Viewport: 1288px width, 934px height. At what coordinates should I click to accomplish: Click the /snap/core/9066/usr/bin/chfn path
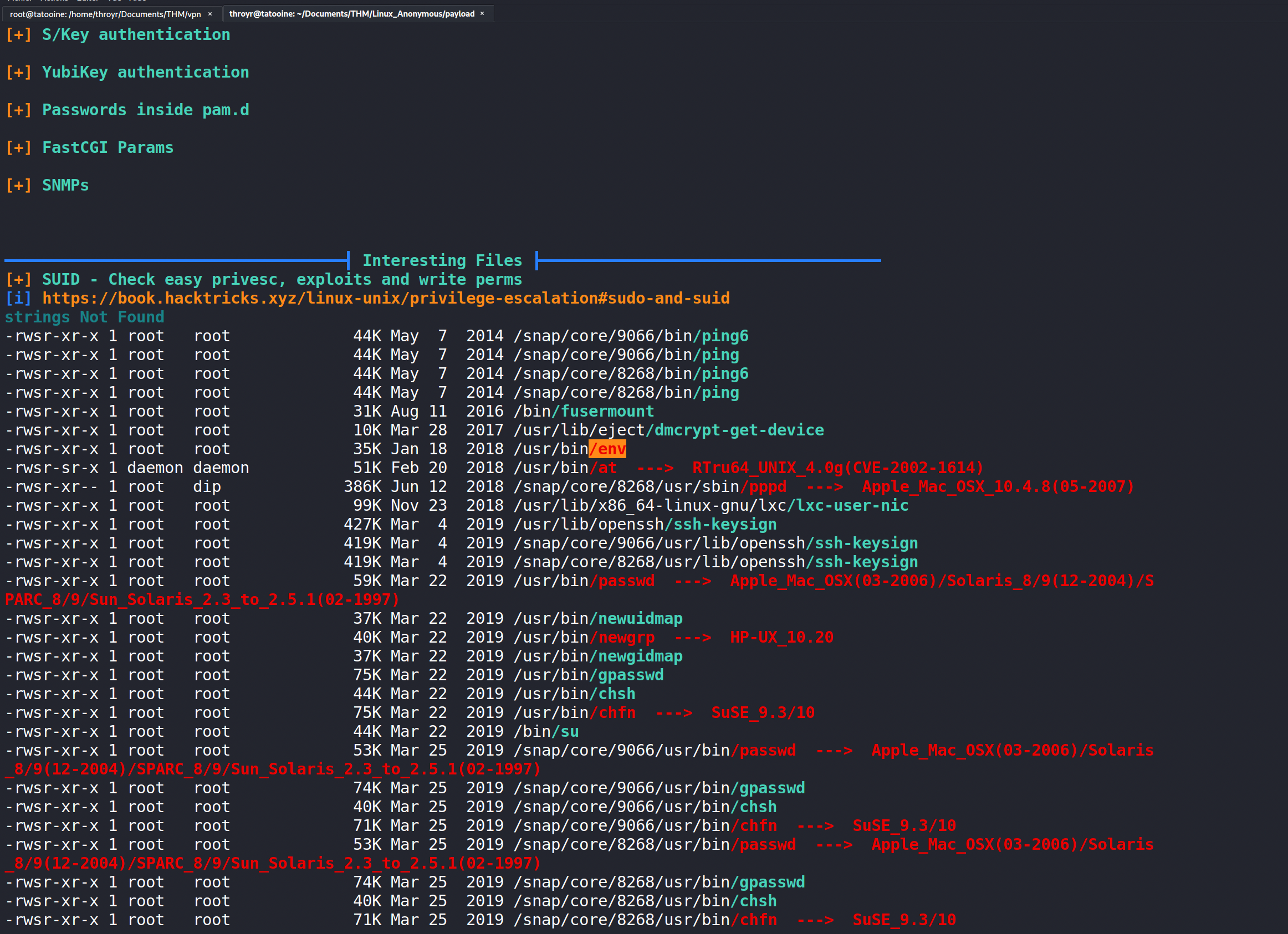645,825
